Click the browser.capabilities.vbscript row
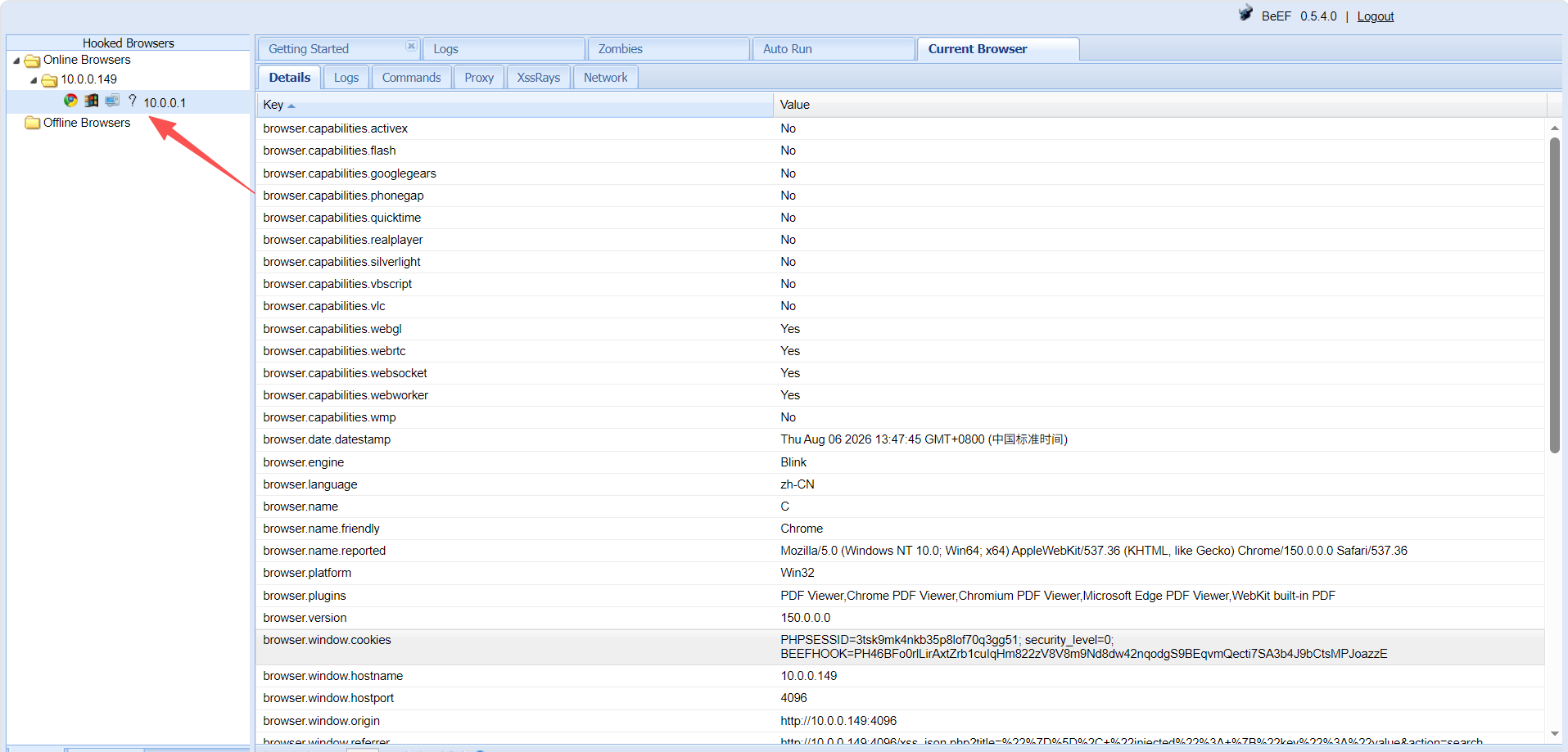Viewport: 1568px width, 752px height. click(x=901, y=284)
